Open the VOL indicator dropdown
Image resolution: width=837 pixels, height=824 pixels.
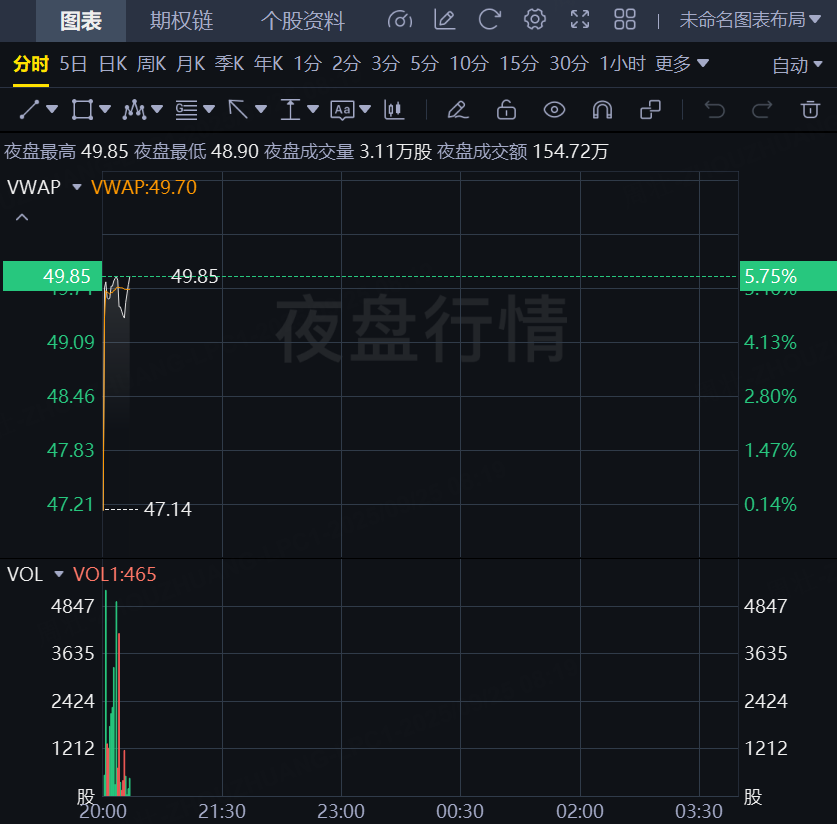pos(59,575)
